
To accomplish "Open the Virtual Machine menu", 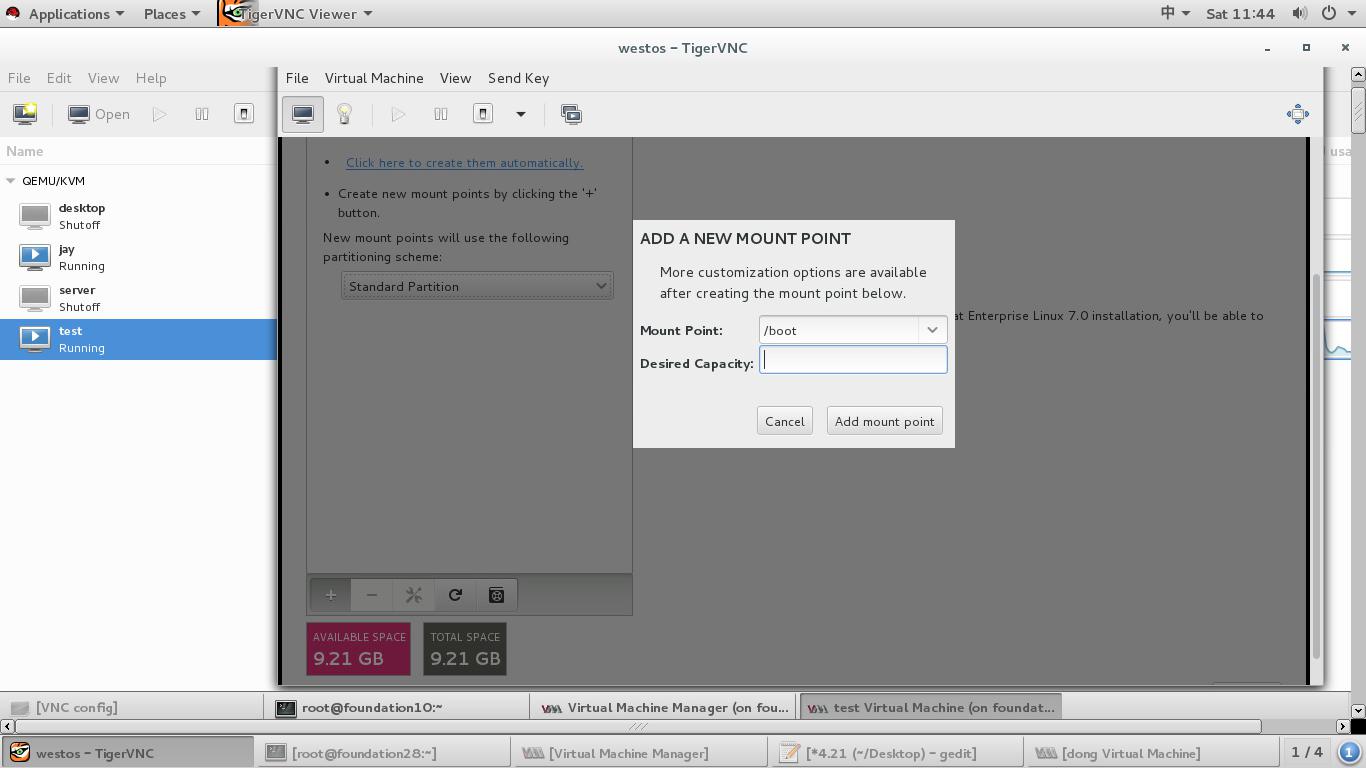I will pyautogui.click(x=373, y=78).
